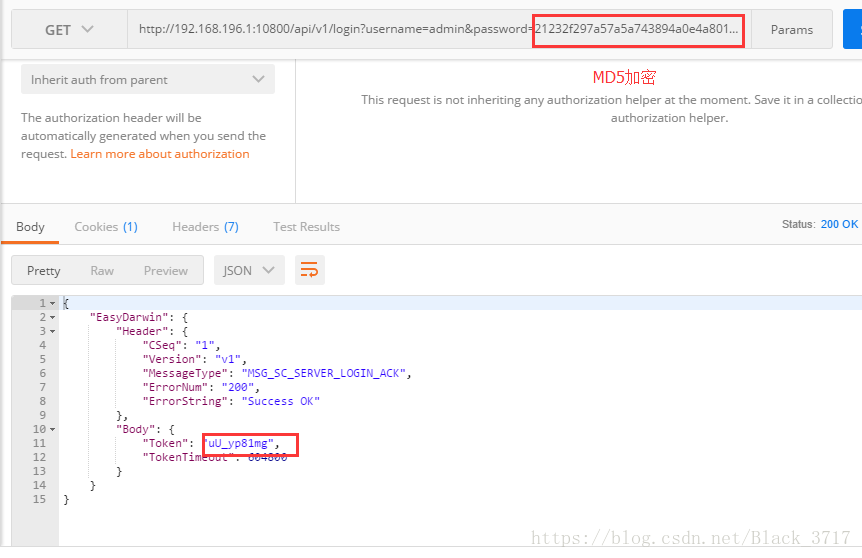Click the blue Send button
The width and height of the screenshot is (862, 558).
tap(853, 30)
